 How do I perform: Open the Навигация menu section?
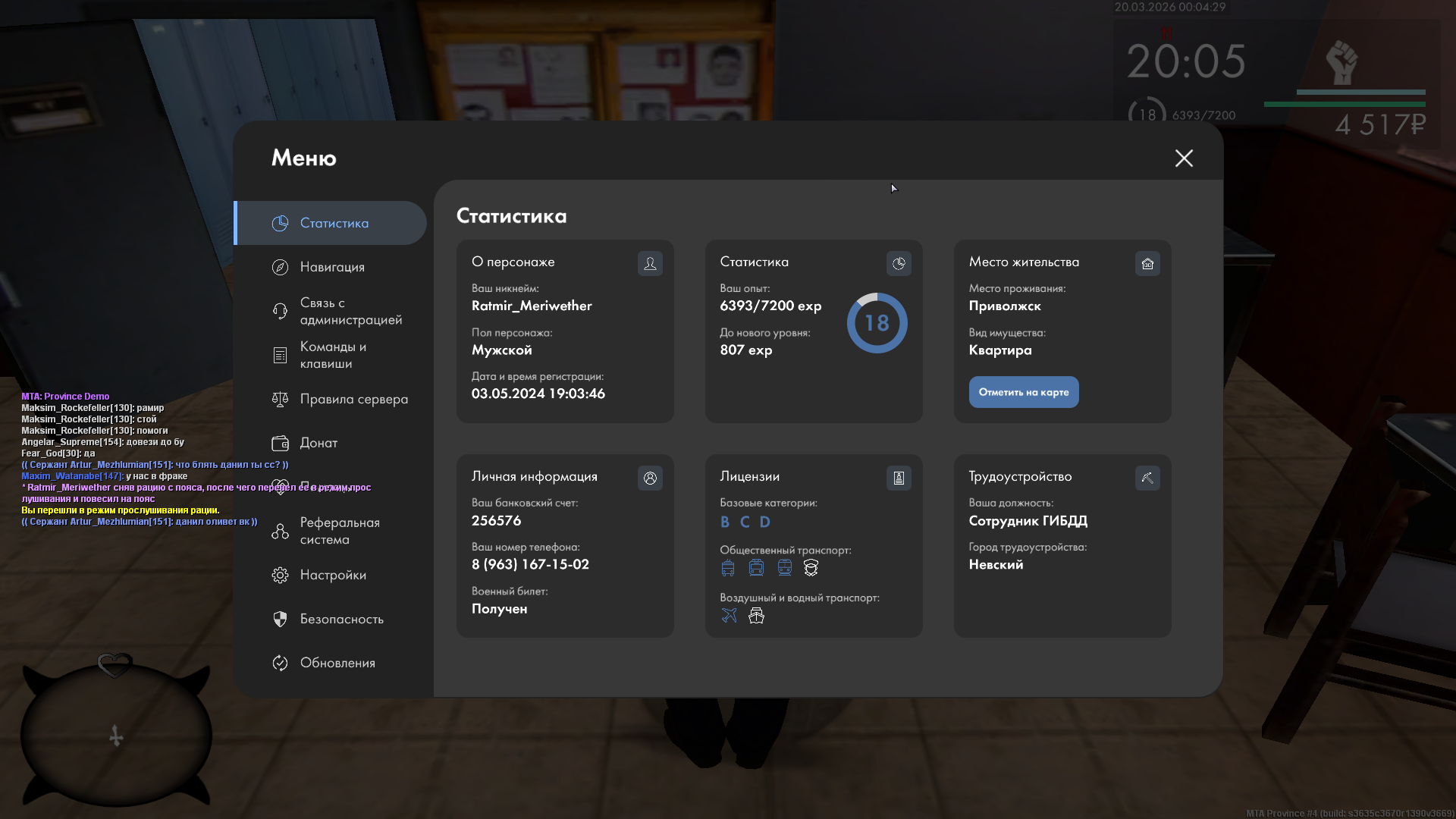click(332, 267)
